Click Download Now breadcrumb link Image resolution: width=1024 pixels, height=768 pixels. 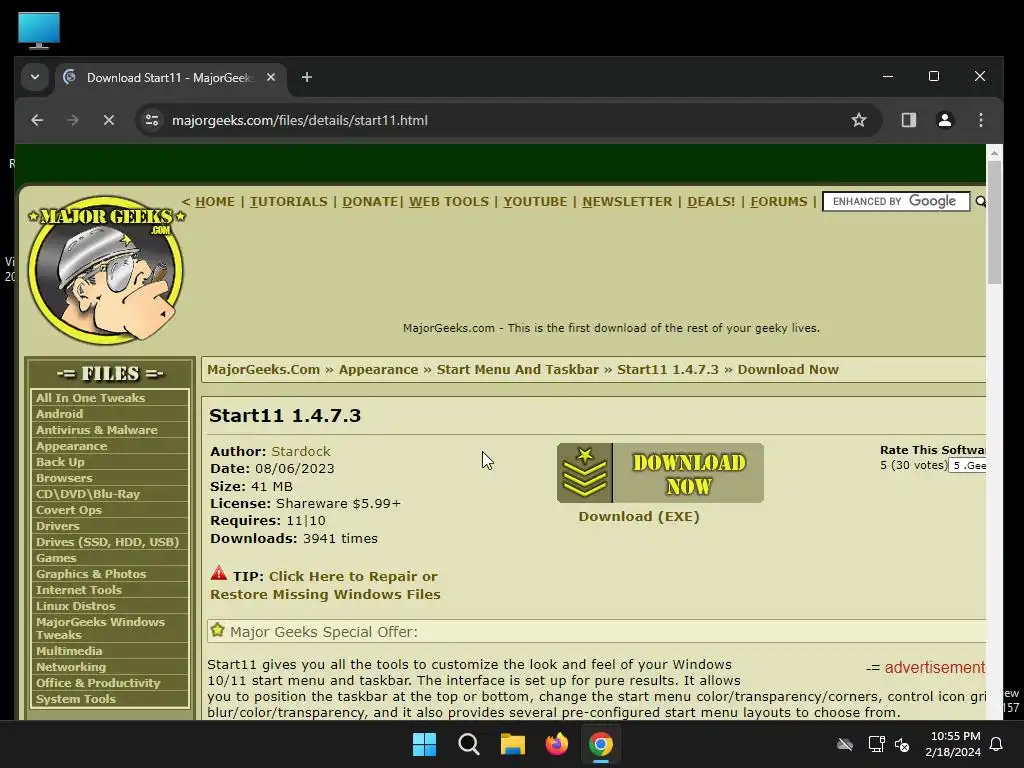tap(788, 370)
